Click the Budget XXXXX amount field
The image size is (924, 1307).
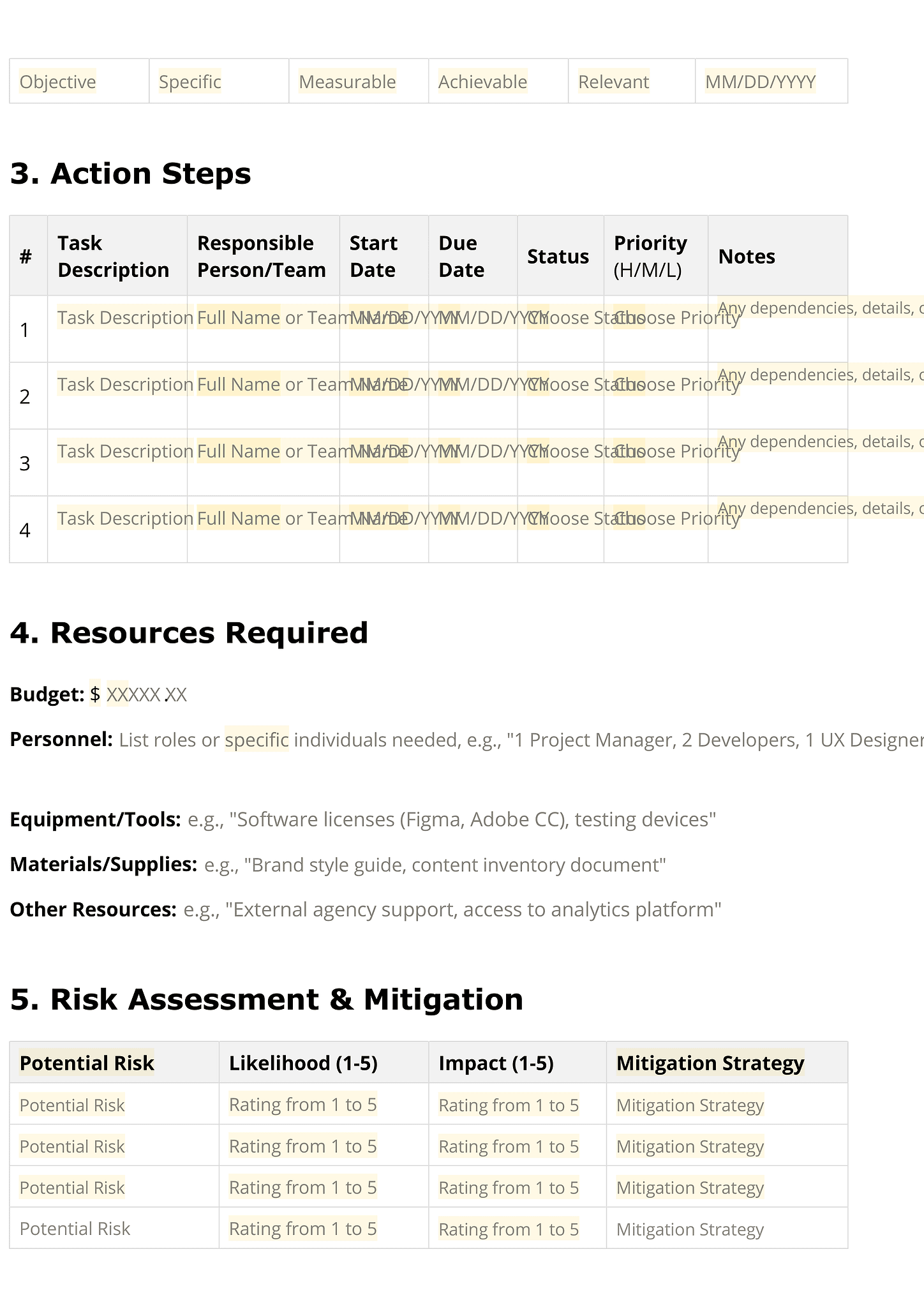(133, 694)
